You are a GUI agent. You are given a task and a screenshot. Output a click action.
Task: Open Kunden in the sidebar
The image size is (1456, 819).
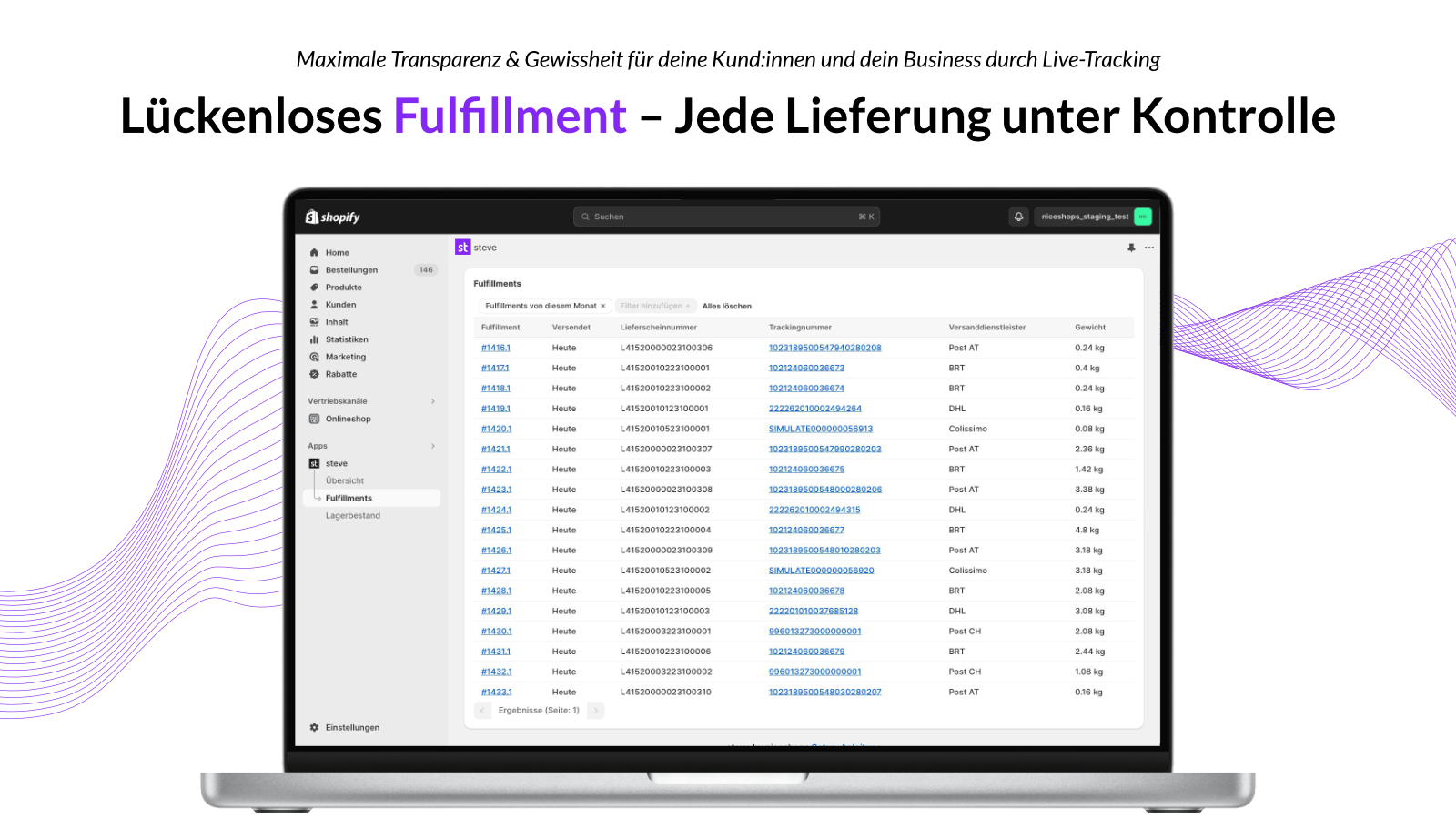point(341,305)
